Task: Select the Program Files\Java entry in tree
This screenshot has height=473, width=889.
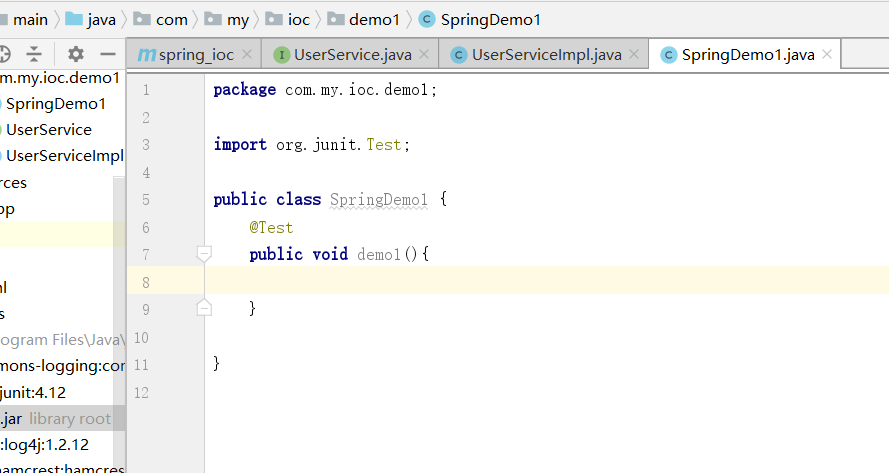Action: point(61,340)
